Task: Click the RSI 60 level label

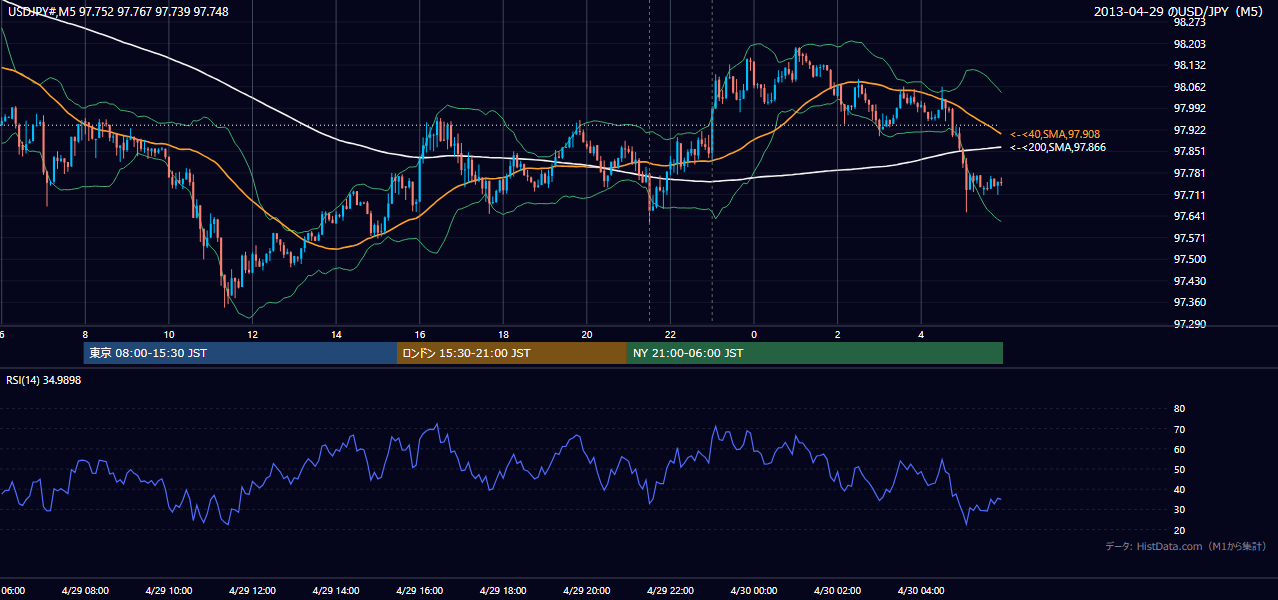Action: tap(1179, 449)
